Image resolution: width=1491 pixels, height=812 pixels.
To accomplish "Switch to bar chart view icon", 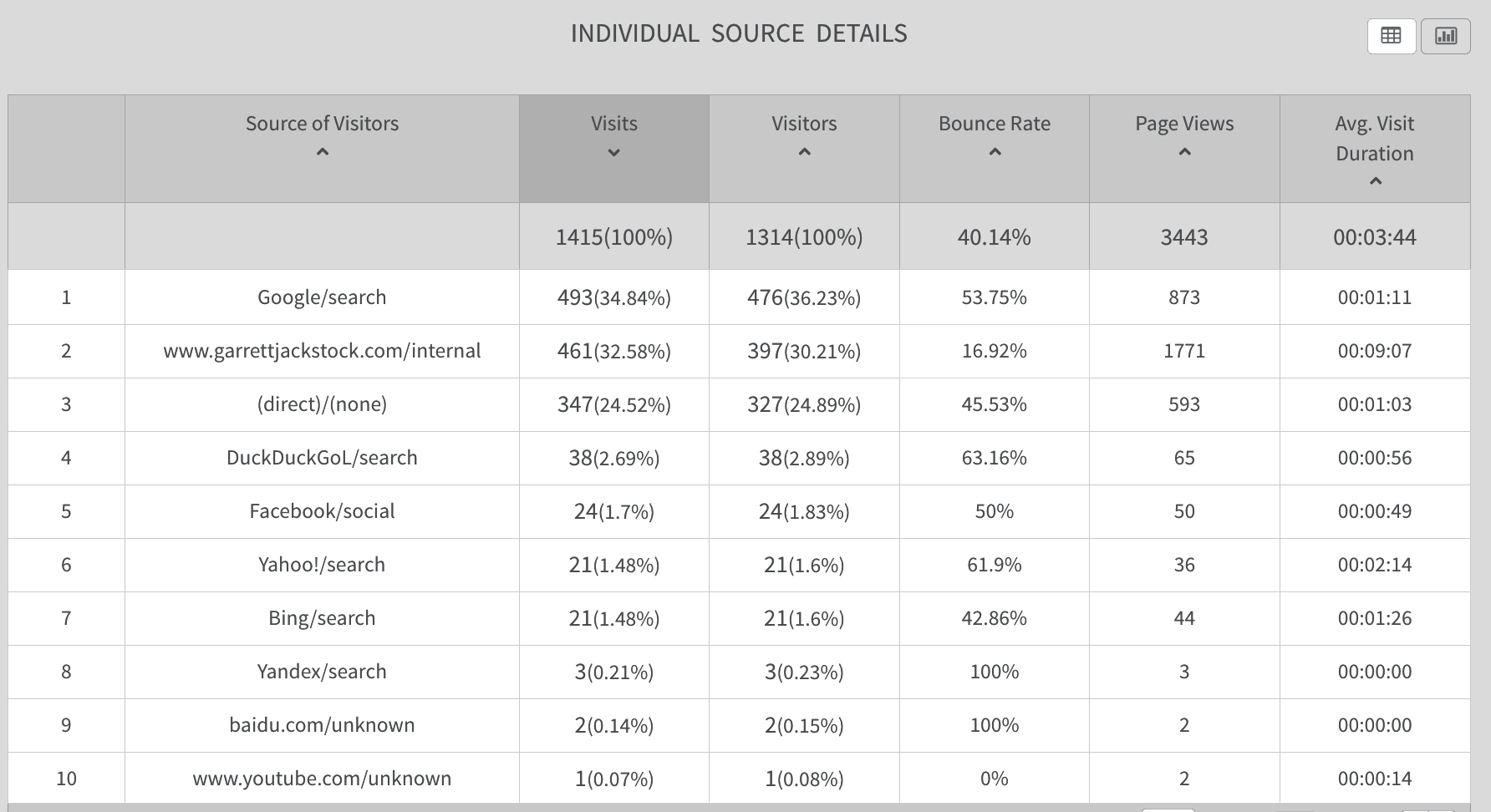I will [x=1445, y=36].
